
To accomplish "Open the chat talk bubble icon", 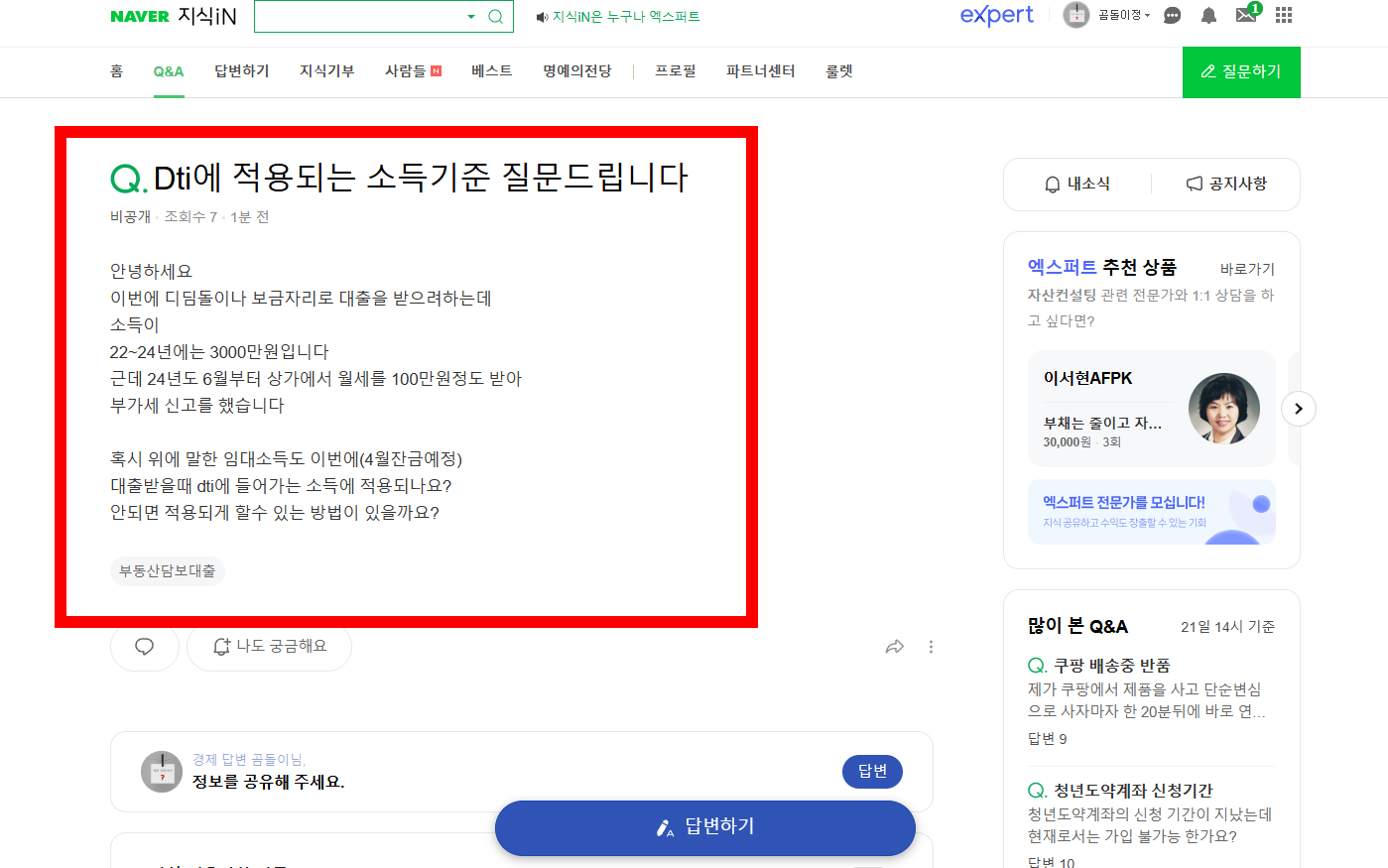I will pyautogui.click(x=1172, y=15).
